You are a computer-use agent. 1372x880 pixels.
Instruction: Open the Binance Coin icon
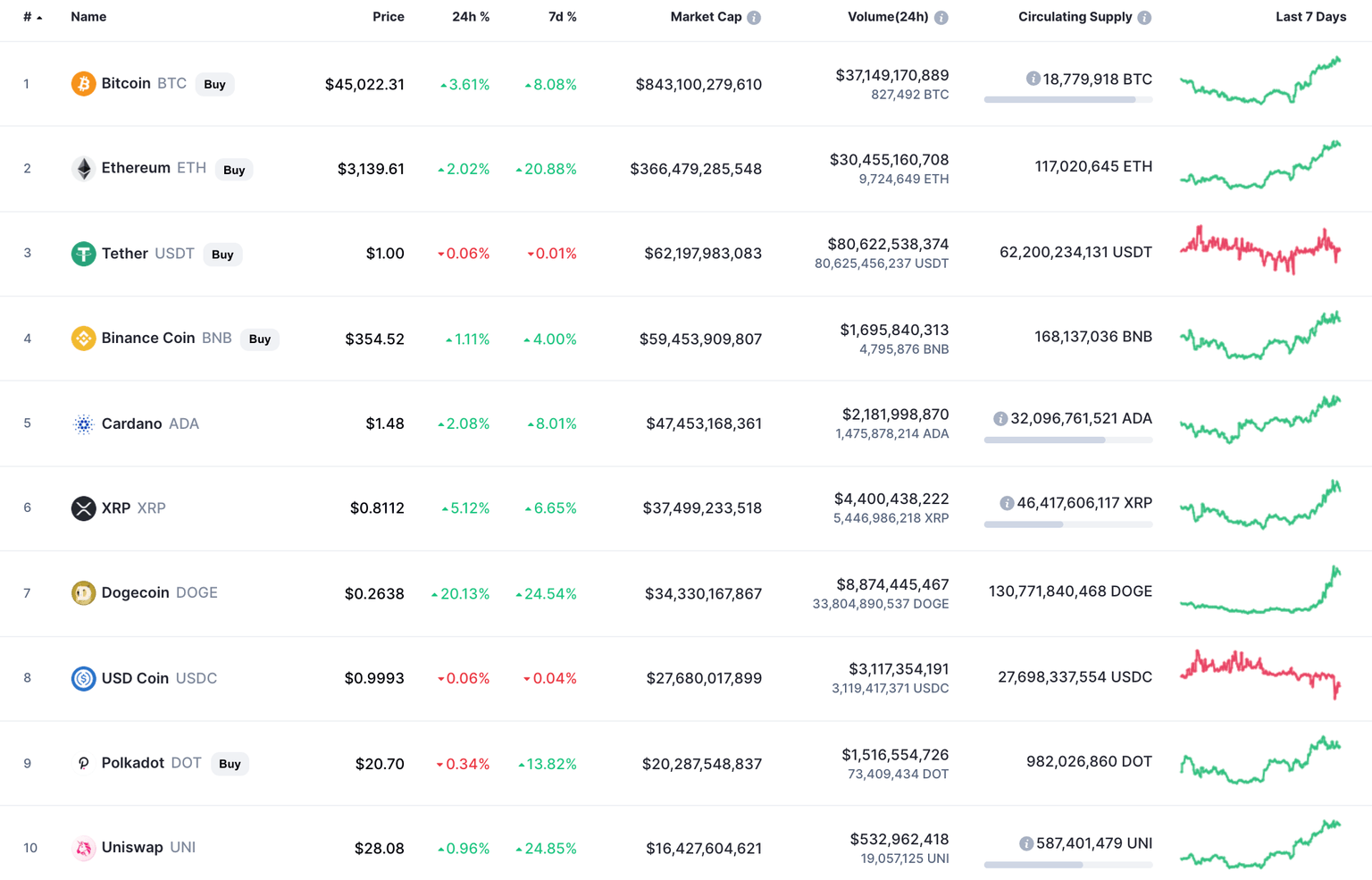click(83, 339)
